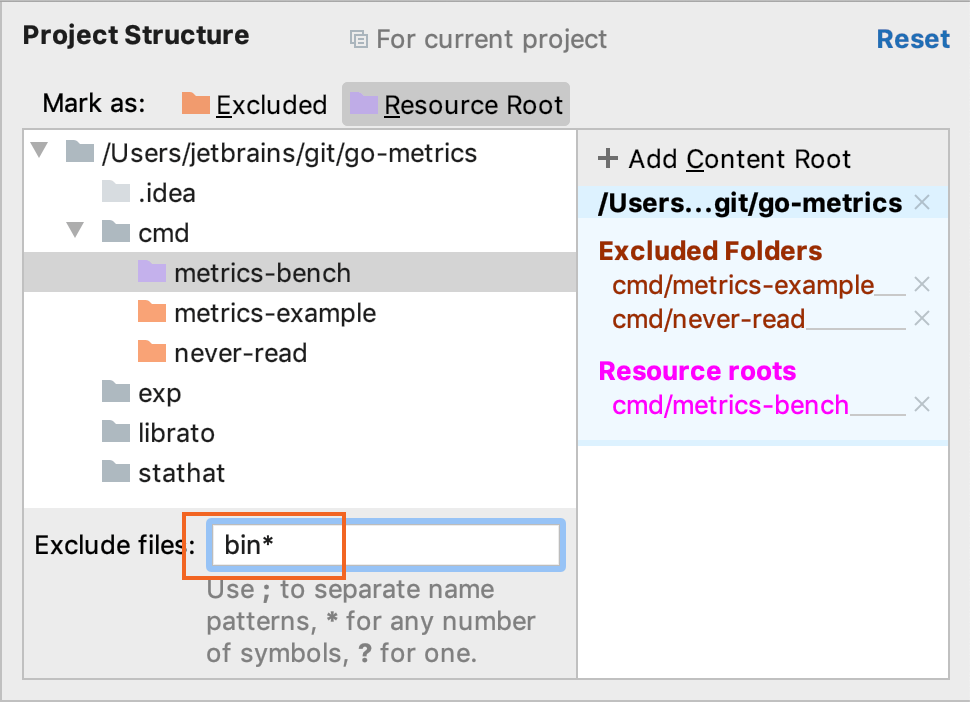The height and width of the screenshot is (702, 970).
Task: Click the Add Content Root plus icon
Action: 608,158
